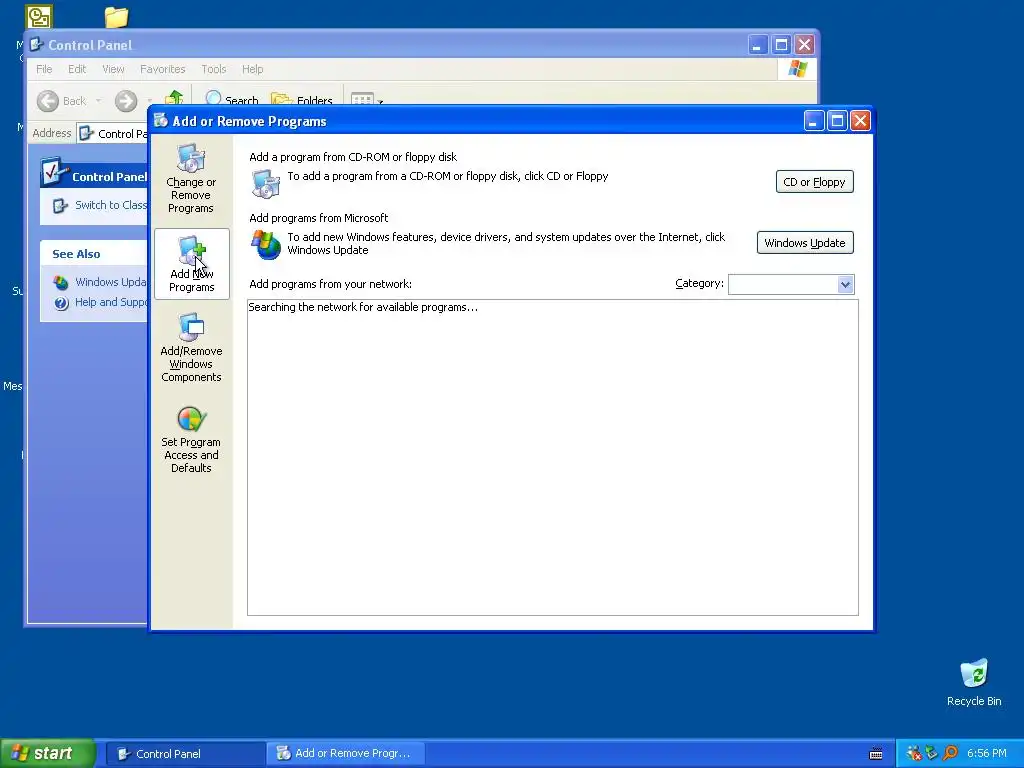Click the CD or Floppy button

coord(814,182)
